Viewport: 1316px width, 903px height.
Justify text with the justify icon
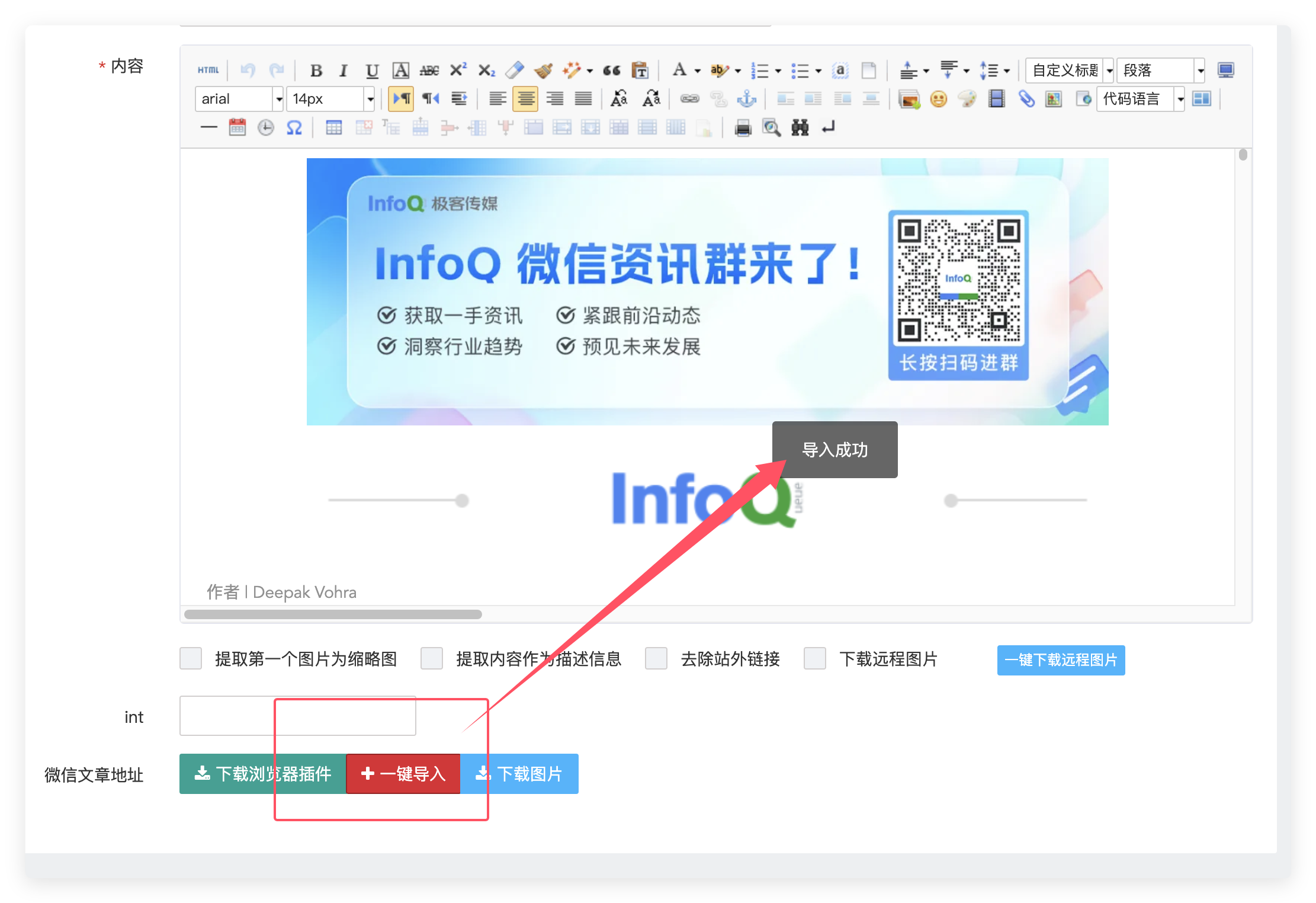(x=583, y=99)
